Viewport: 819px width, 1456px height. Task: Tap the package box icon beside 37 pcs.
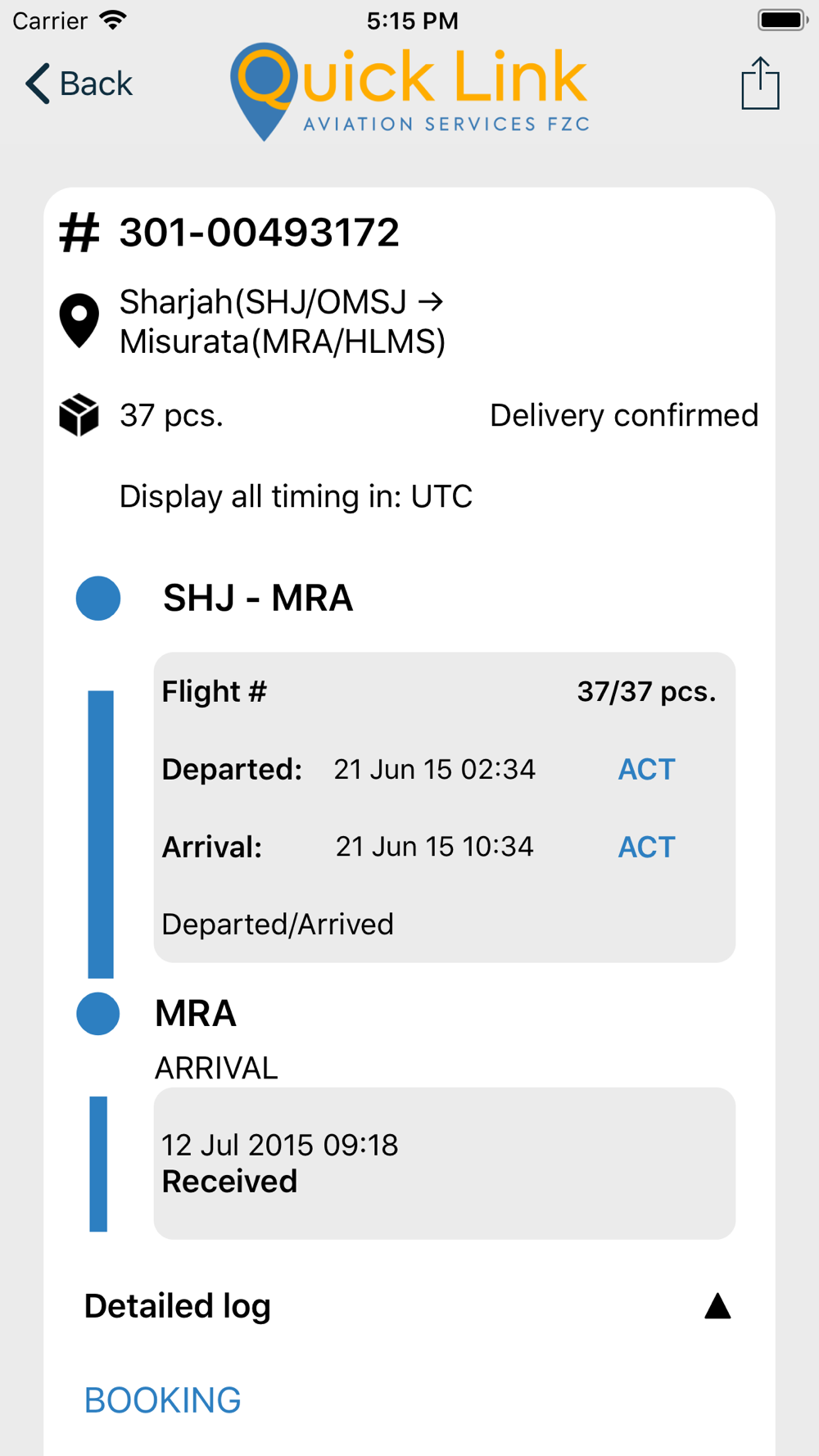pos(79,415)
